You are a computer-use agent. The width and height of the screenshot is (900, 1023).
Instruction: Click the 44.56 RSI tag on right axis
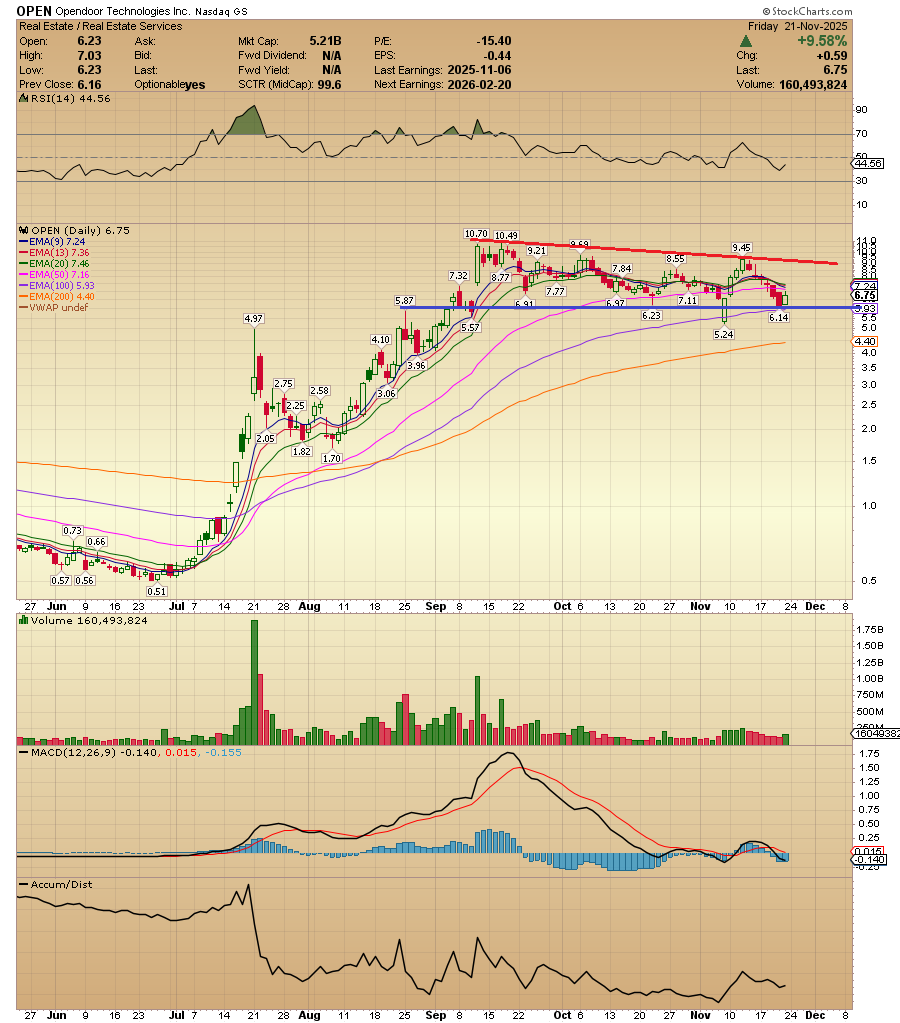869,163
